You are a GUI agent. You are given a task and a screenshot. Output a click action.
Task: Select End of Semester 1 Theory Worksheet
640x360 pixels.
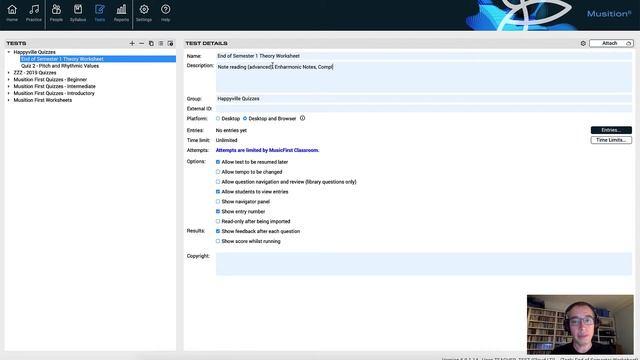[98, 59]
